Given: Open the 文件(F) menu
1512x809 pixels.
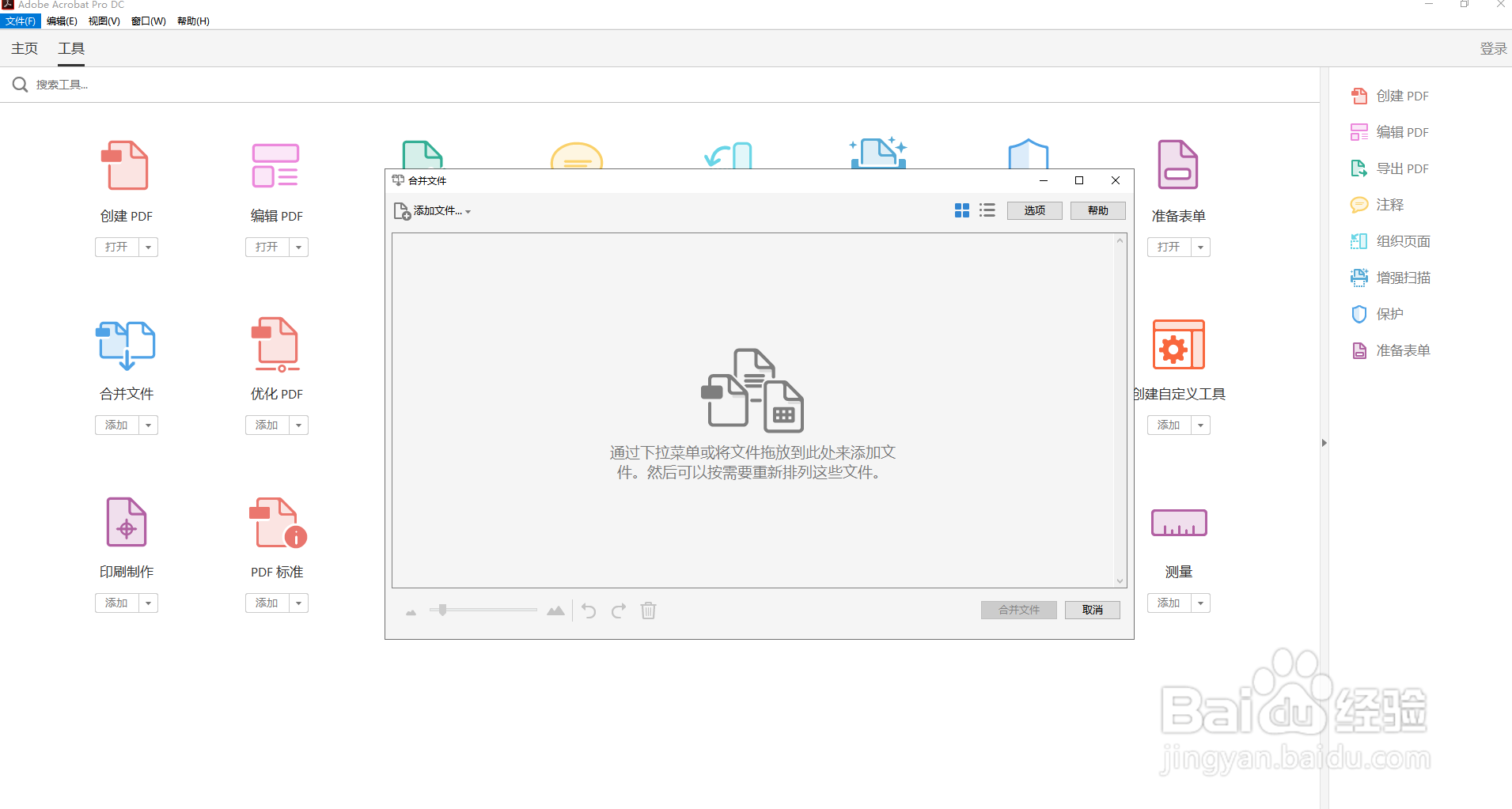Looking at the screenshot, I should click(x=21, y=21).
